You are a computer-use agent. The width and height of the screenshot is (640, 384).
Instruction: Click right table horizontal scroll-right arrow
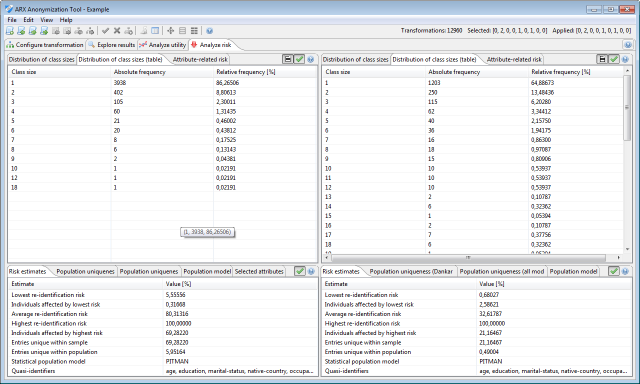(619, 257)
